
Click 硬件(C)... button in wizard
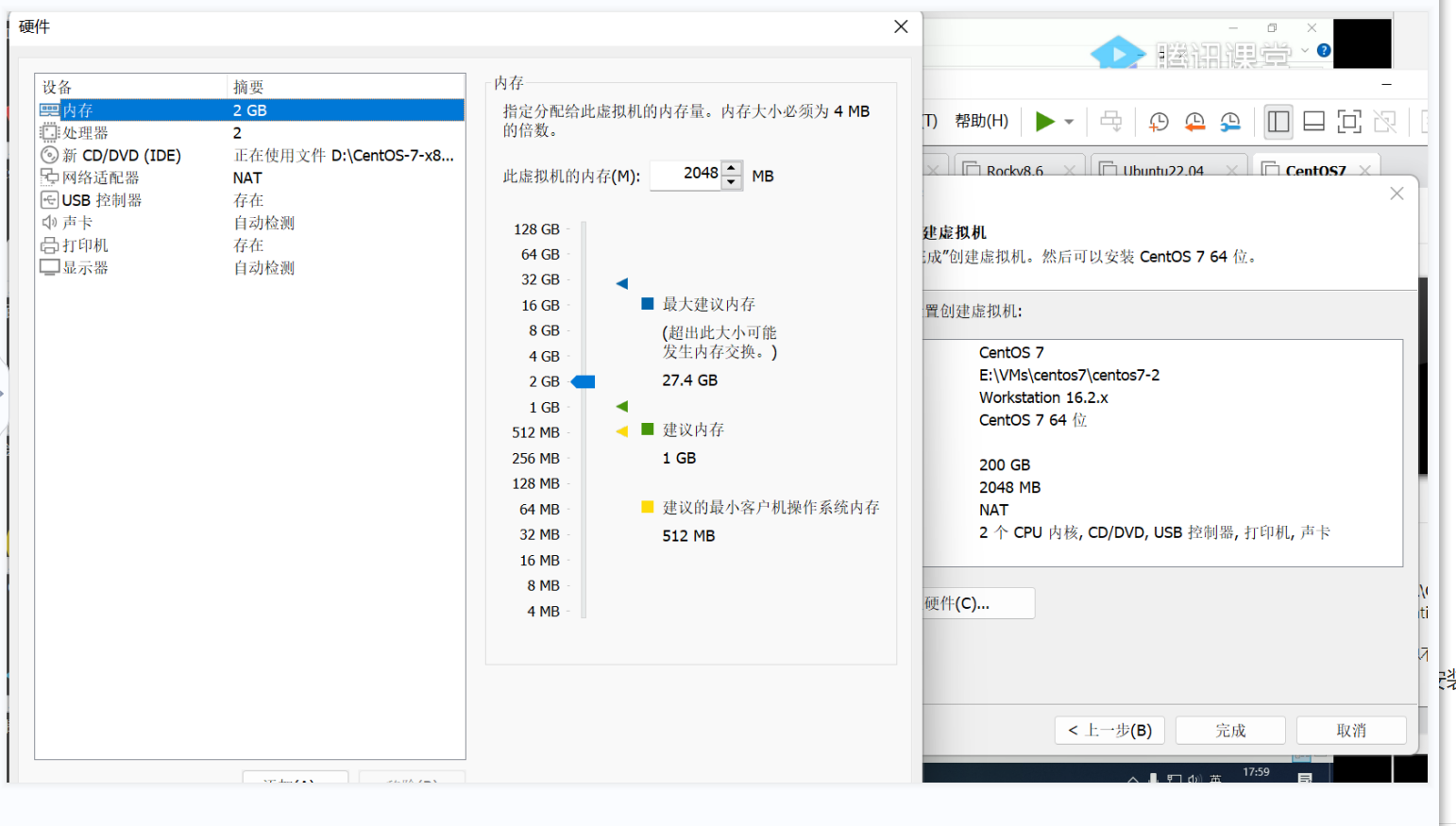pos(978,603)
